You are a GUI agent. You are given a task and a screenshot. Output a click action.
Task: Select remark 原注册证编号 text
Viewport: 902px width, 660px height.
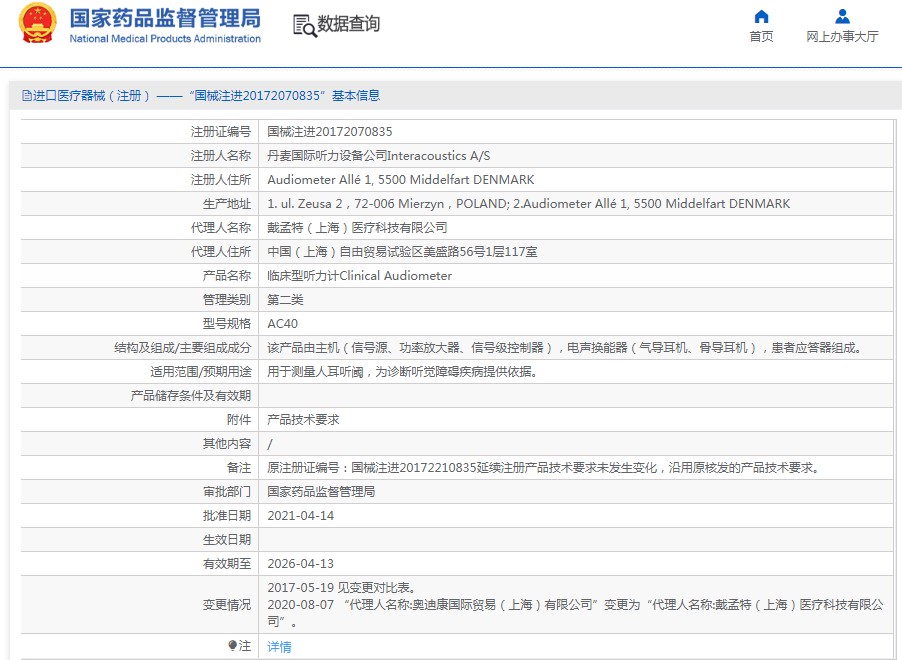(x=544, y=468)
